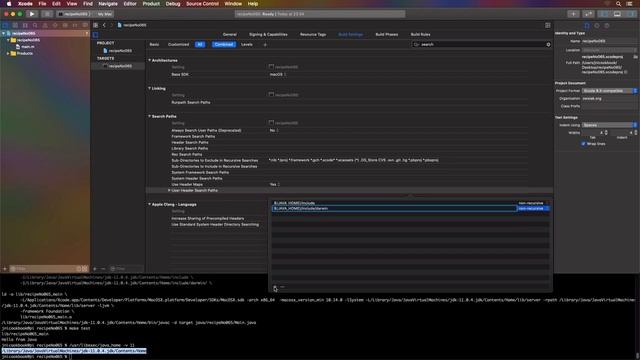Viewport: 640px width, 360px height.
Task: Show the Quick Help inspector tab icon
Action: tap(607, 25)
